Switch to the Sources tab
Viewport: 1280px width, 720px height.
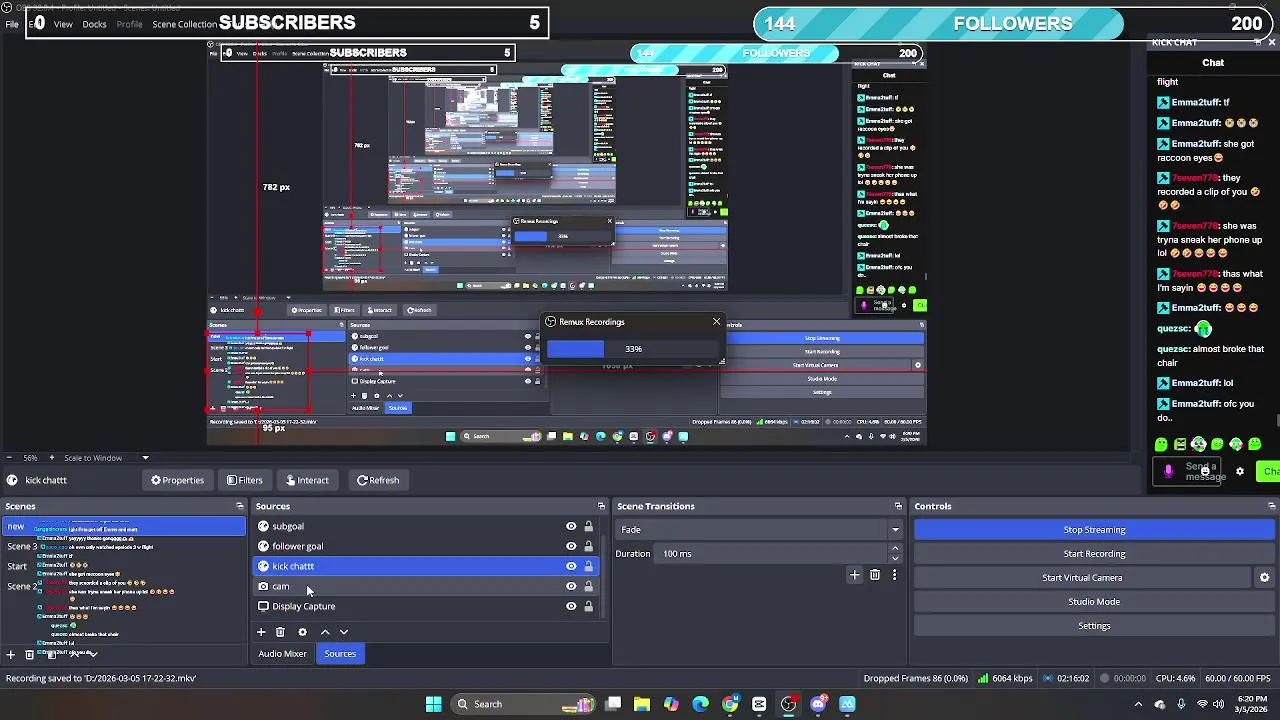point(340,654)
